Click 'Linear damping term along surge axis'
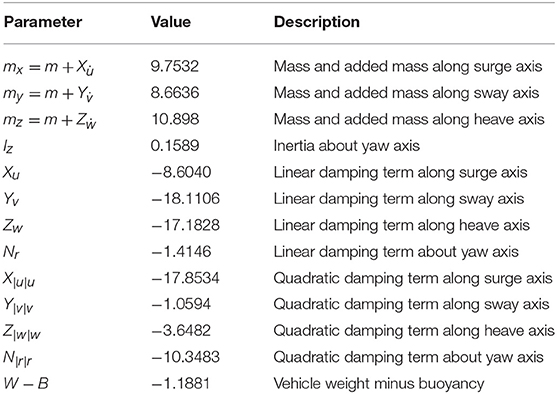Viewport: 557px width, 394px height. tap(400, 173)
